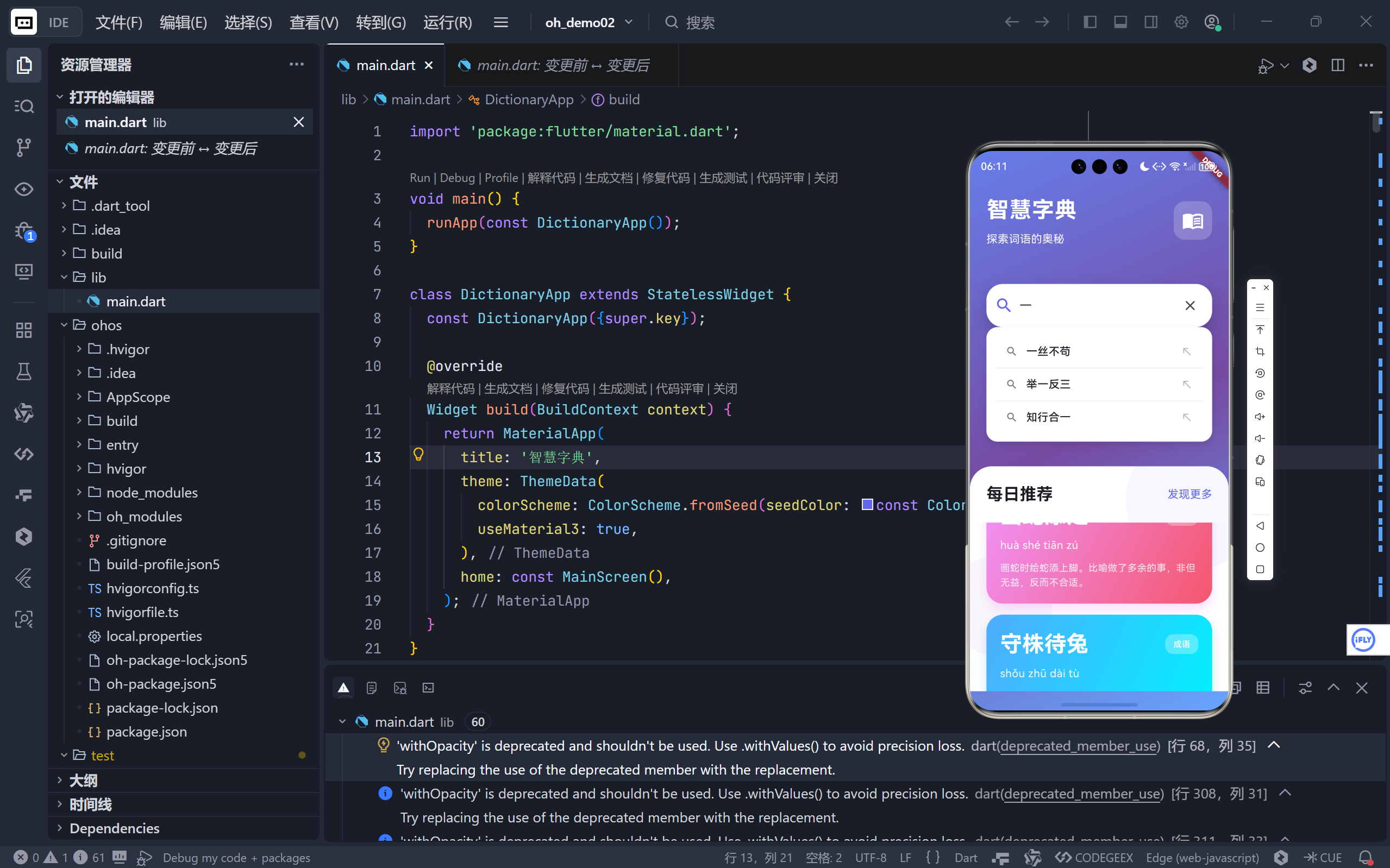Toggle the primary side bar layout icon
Image resolution: width=1390 pixels, height=868 pixels.
1090,22
